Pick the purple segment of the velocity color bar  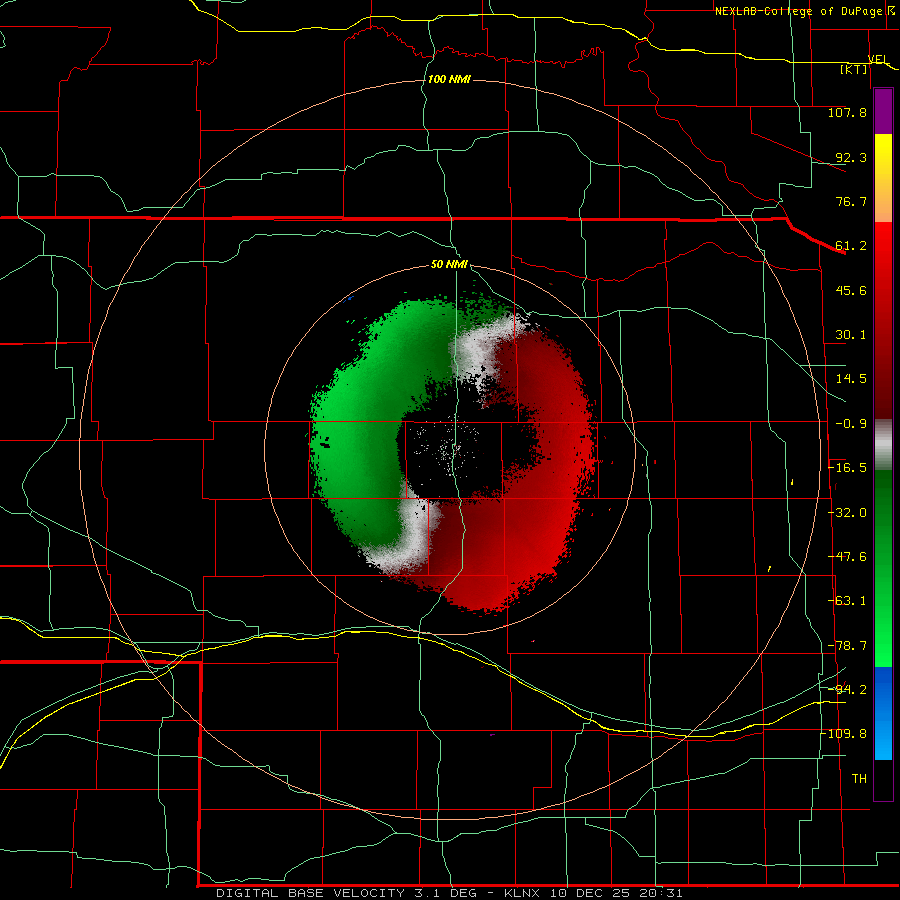pyautogui.click(x=883, y=112)
